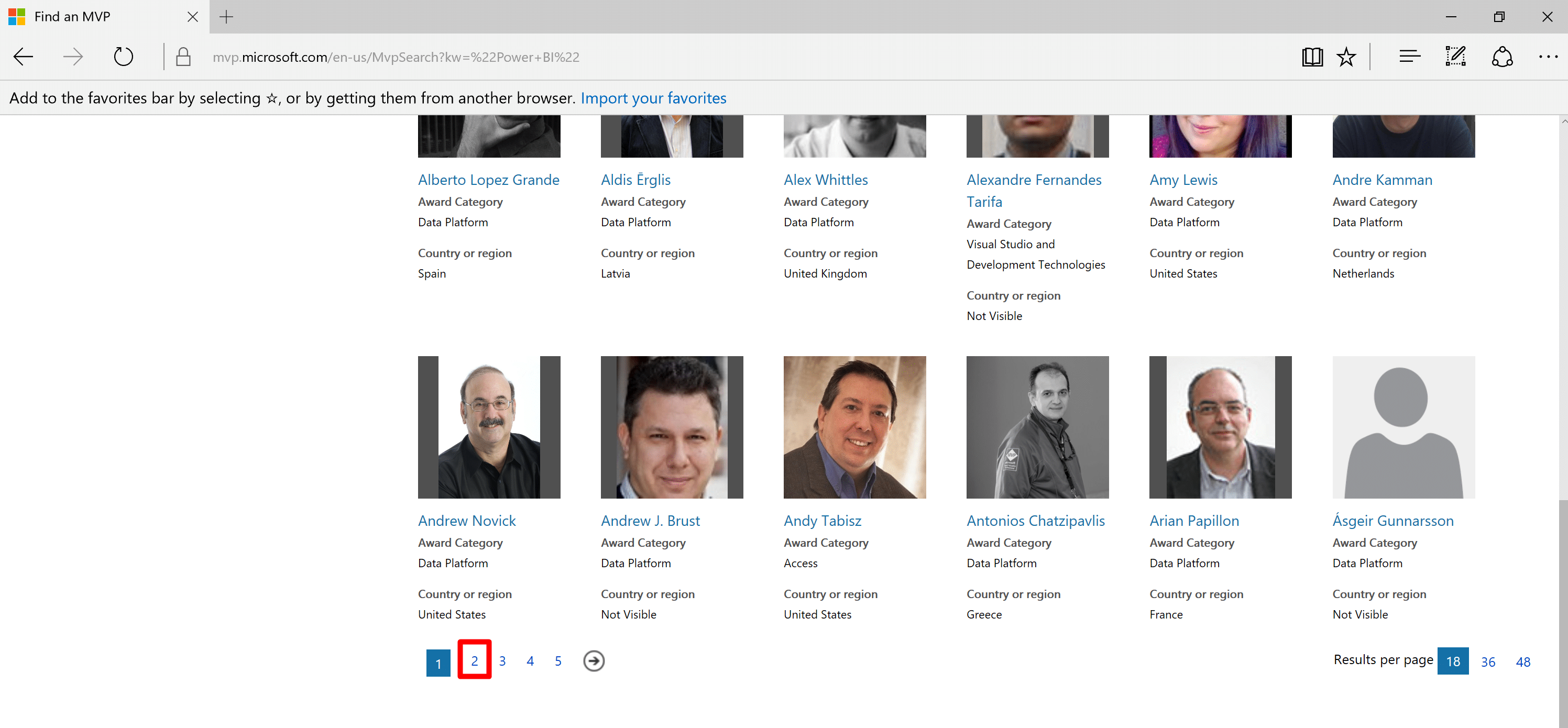This screenshot has height=728, width=1568.
Task: Select page 2 of results
Action: point(474,661)
